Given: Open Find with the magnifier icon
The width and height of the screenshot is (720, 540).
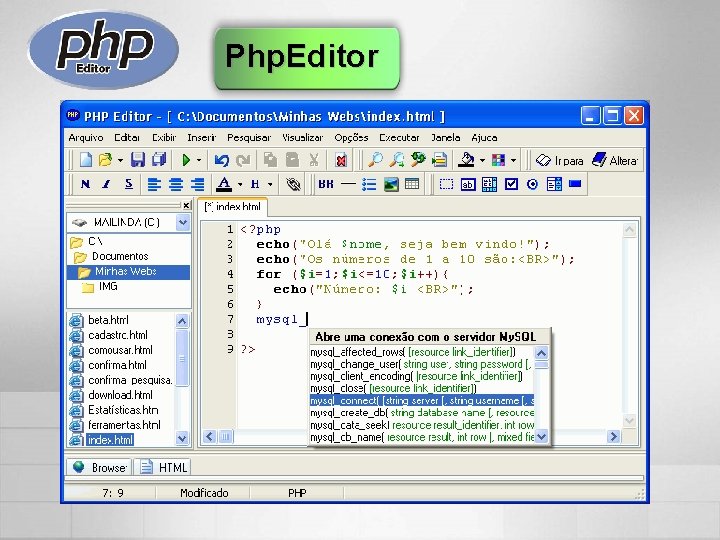Looking at the screenshot, I should click(x=376, y=160).
